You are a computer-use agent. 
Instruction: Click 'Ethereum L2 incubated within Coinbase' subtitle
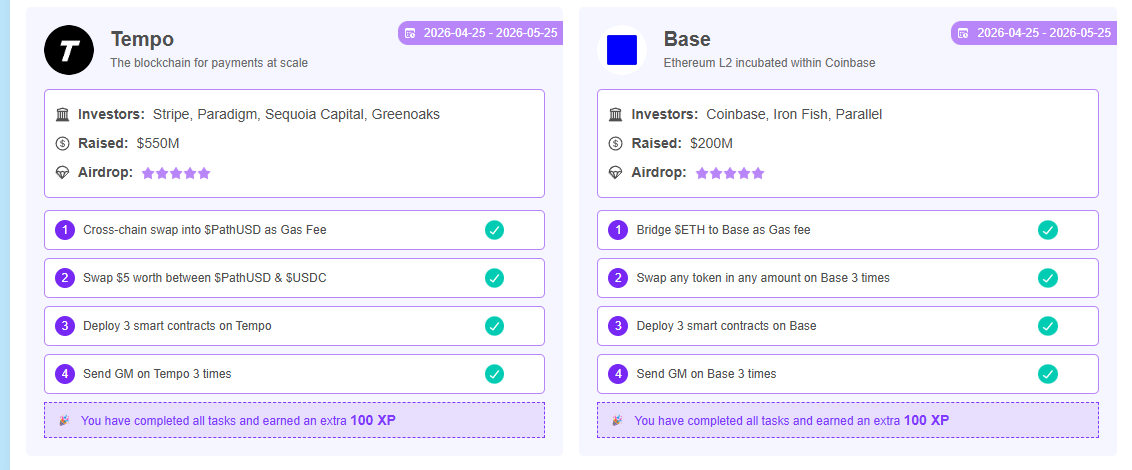(x=770, y=63)
